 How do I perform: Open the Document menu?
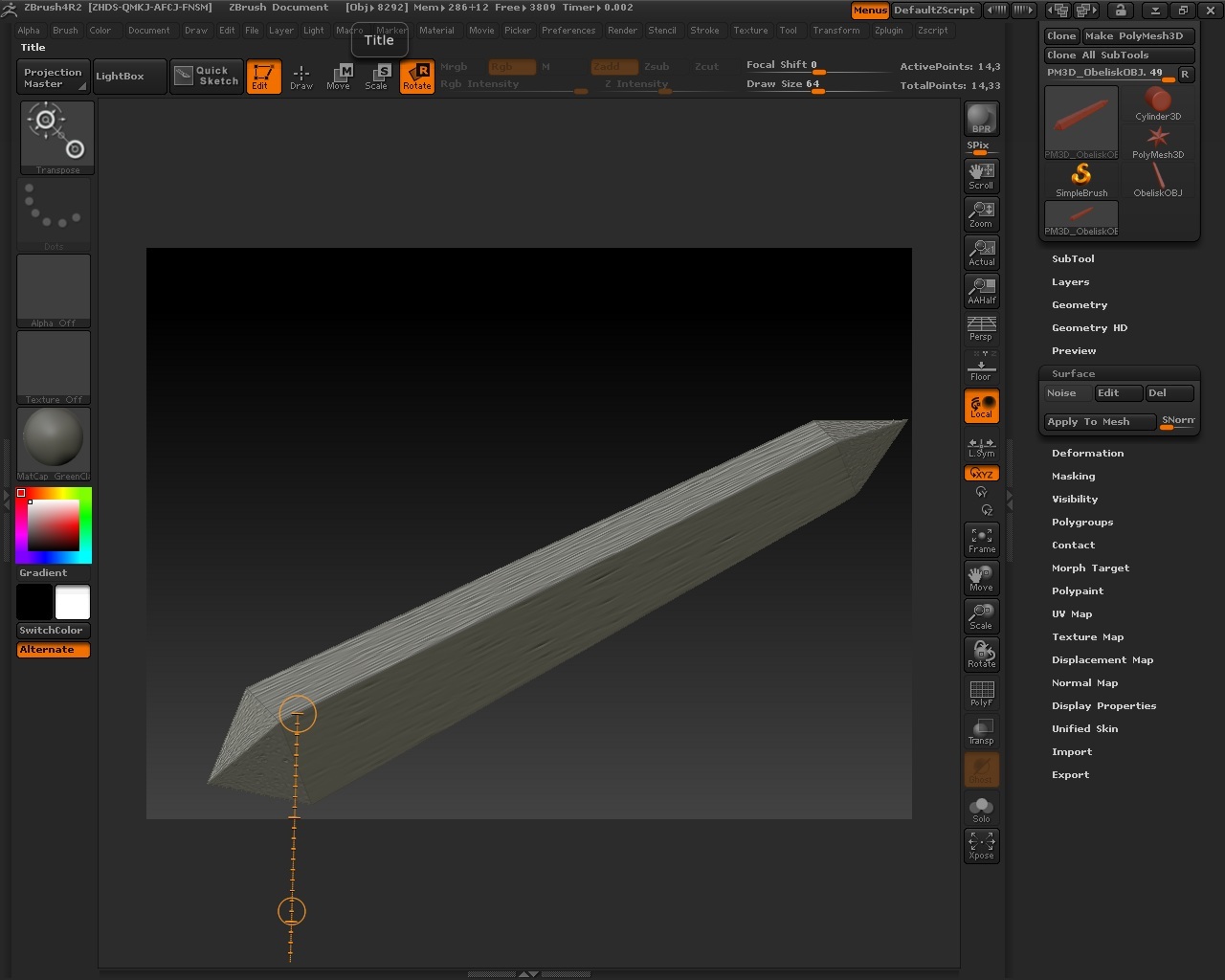[149, 31]
